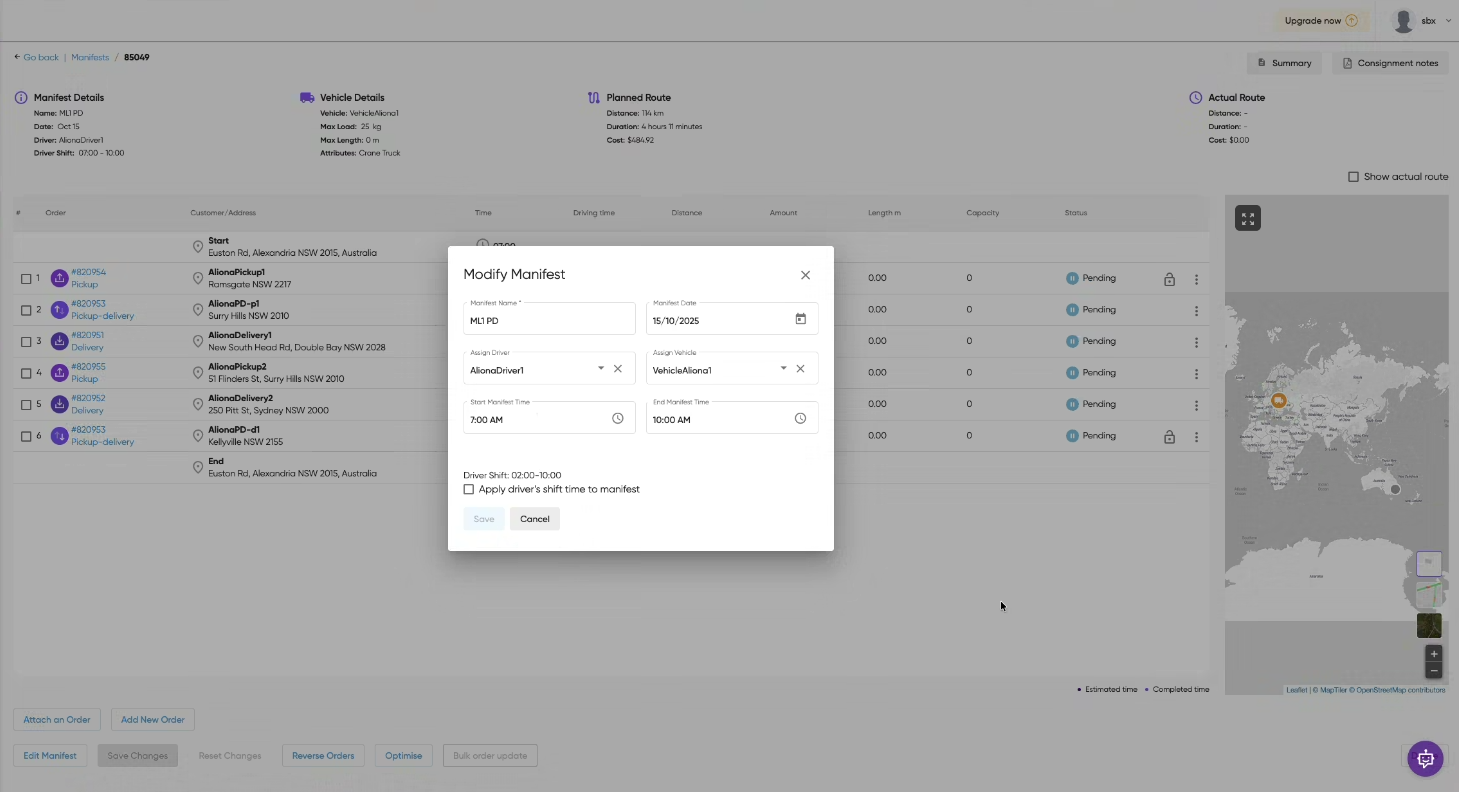Open the Summary tab
Image resolution: width=1459 pixels, height=792 pixels.
click(1284, 63)
